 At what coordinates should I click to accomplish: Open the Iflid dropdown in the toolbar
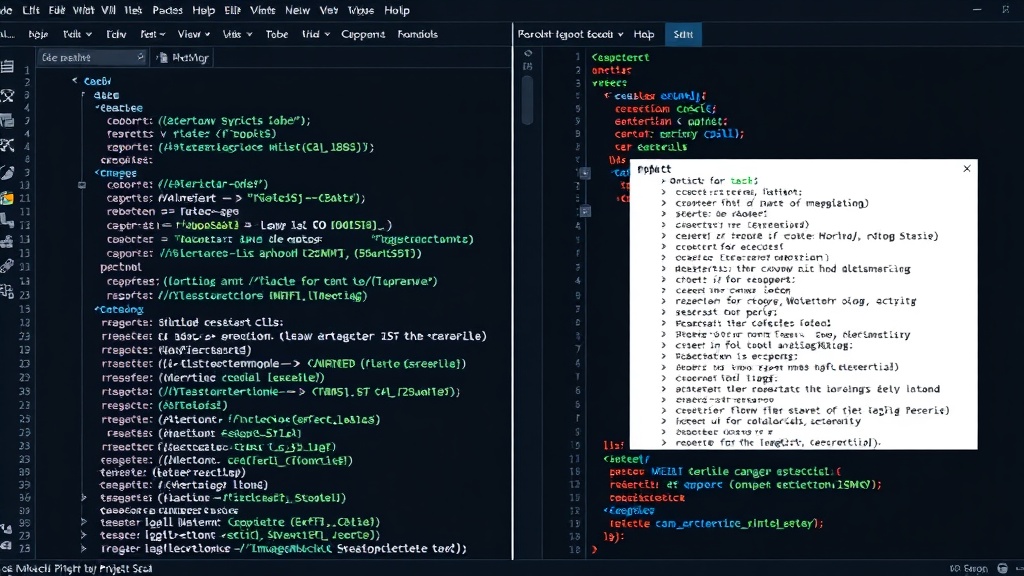(x=316, y=34)
